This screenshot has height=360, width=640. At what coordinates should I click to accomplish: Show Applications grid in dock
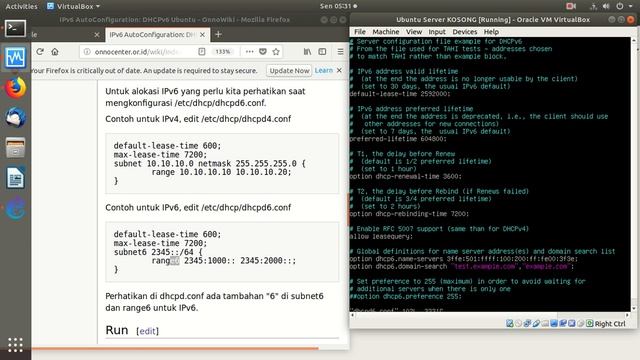15,345
